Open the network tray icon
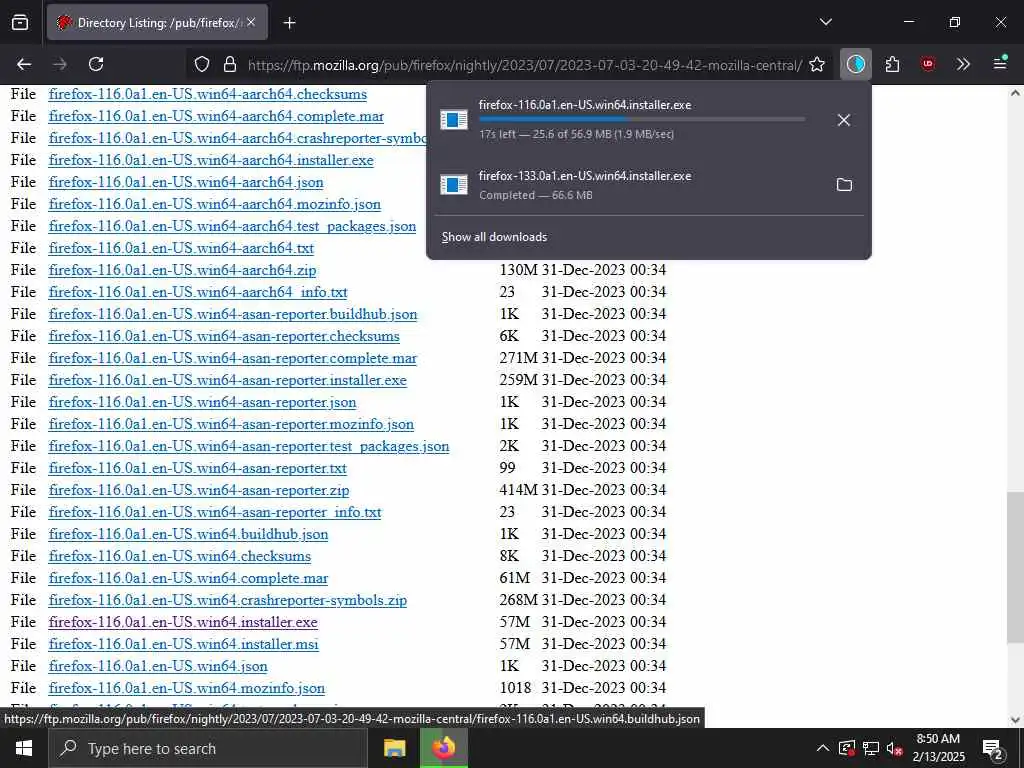 coord(871,749)
